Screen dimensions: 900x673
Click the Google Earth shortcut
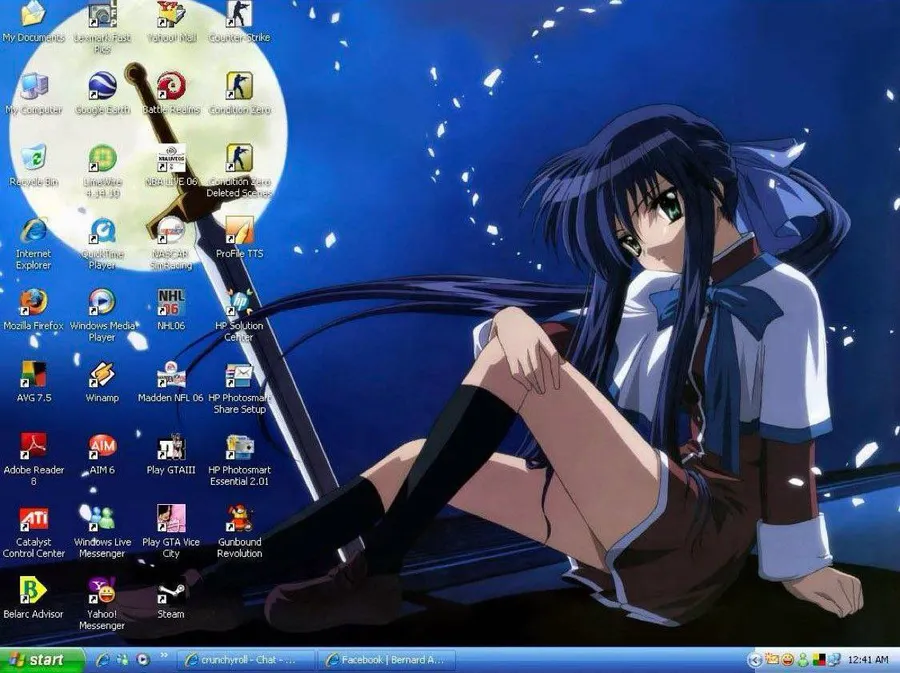click(x=102, y=94)
